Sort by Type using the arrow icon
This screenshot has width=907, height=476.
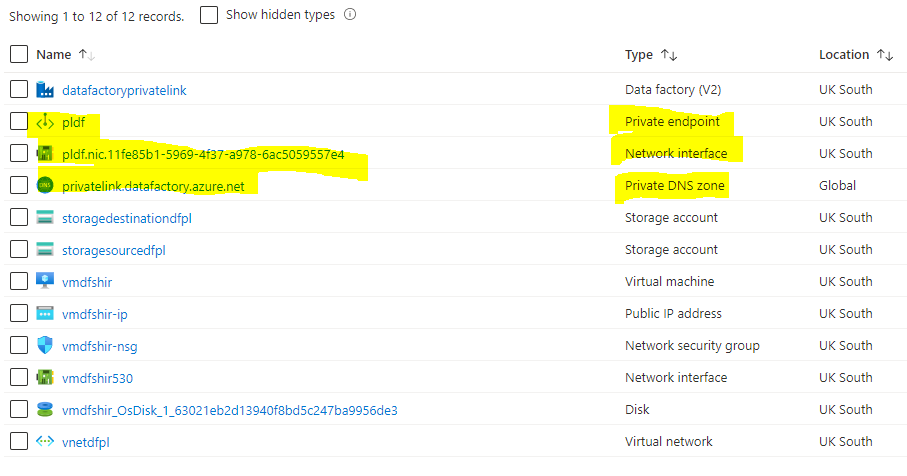(669, 55)
